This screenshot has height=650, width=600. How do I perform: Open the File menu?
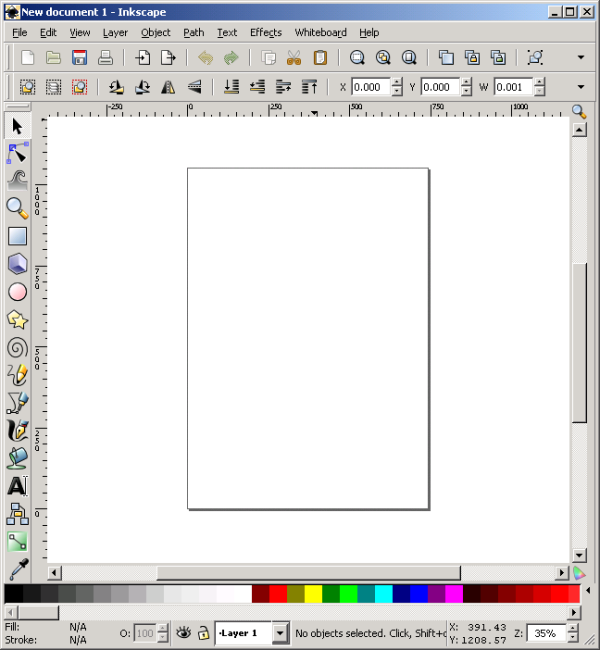click(x=19, y=32)
